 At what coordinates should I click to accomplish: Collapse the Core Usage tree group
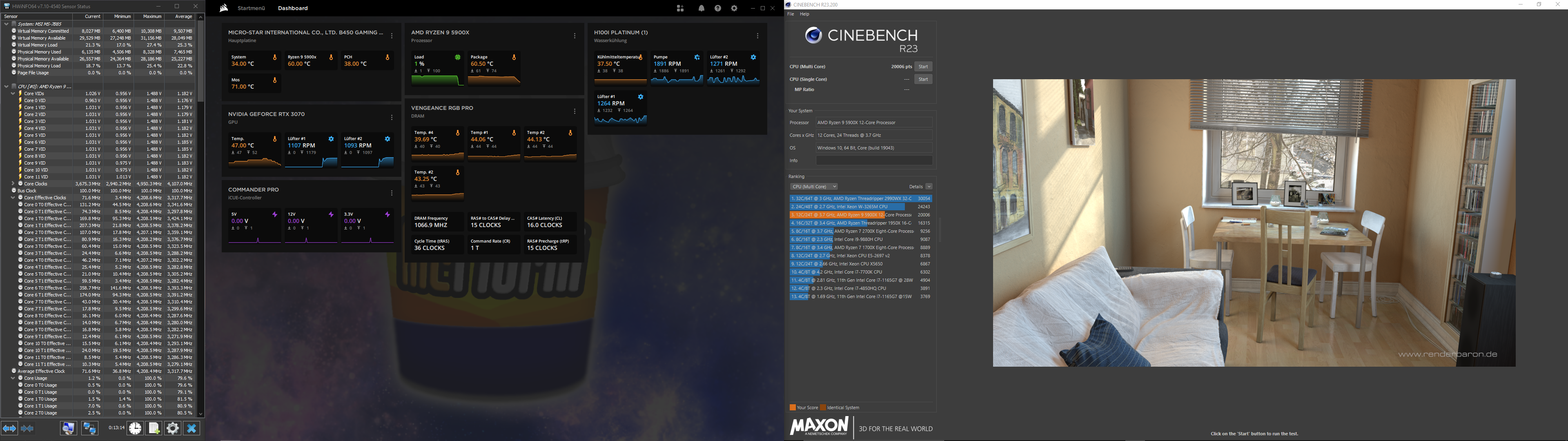[13, 378]
